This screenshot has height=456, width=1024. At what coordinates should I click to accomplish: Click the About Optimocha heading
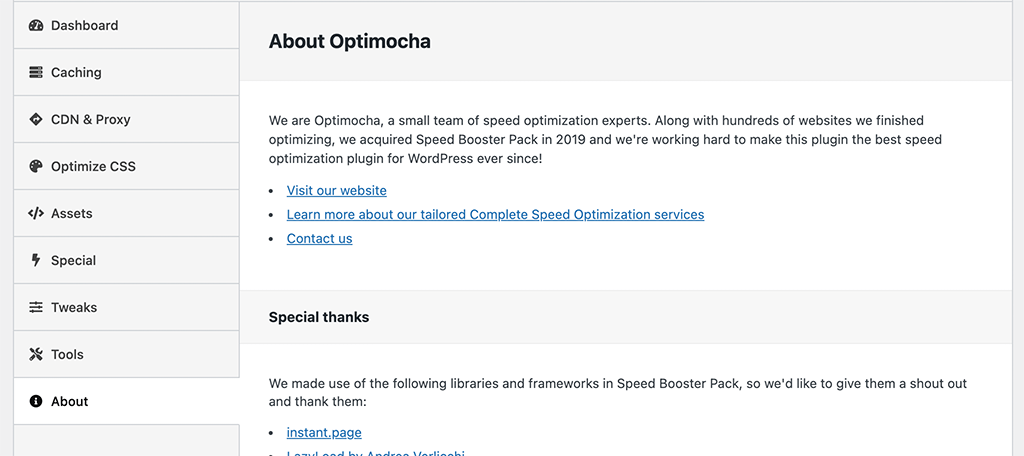click(349, 42)
